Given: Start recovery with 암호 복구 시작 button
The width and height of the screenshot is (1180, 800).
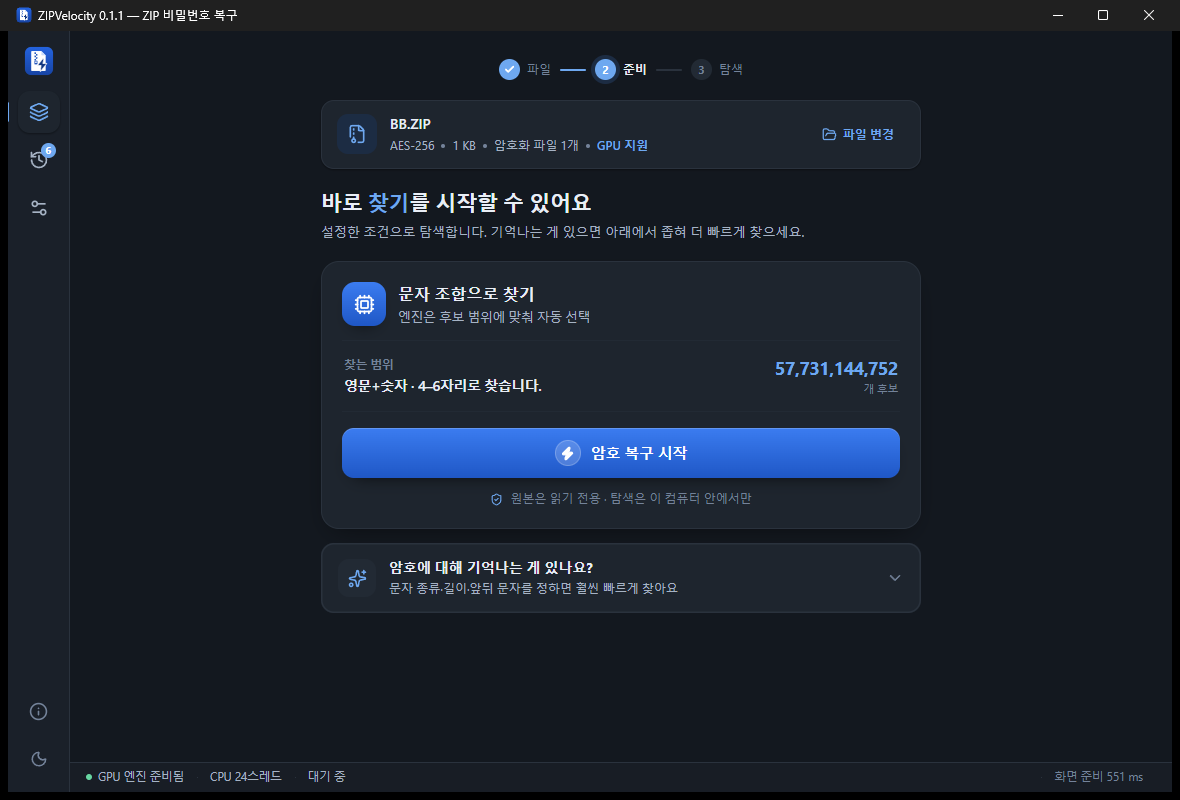Looking at the screenshot, I should (621, 453).
